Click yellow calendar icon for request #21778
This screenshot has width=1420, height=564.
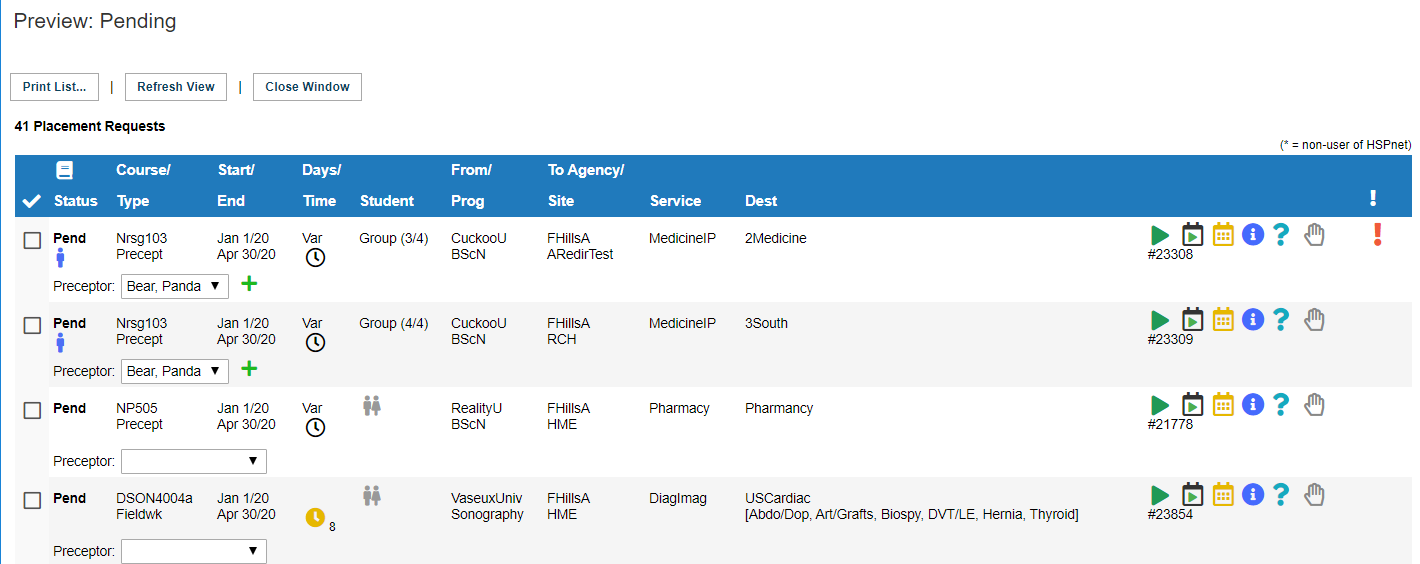point(1223,405)
